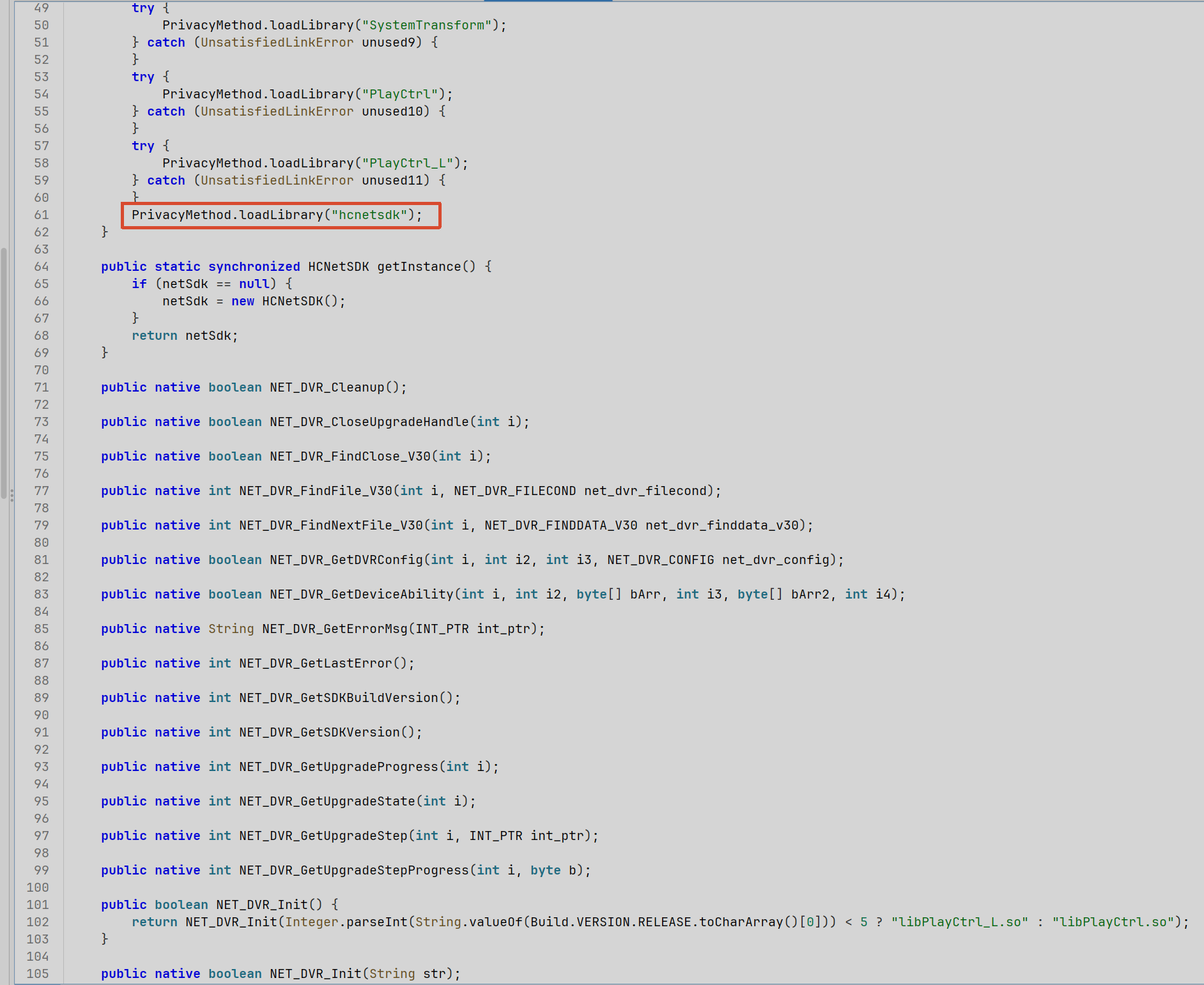
Task: Click the bArr2 parameter on line 83
Action: (x=810, y=594)
